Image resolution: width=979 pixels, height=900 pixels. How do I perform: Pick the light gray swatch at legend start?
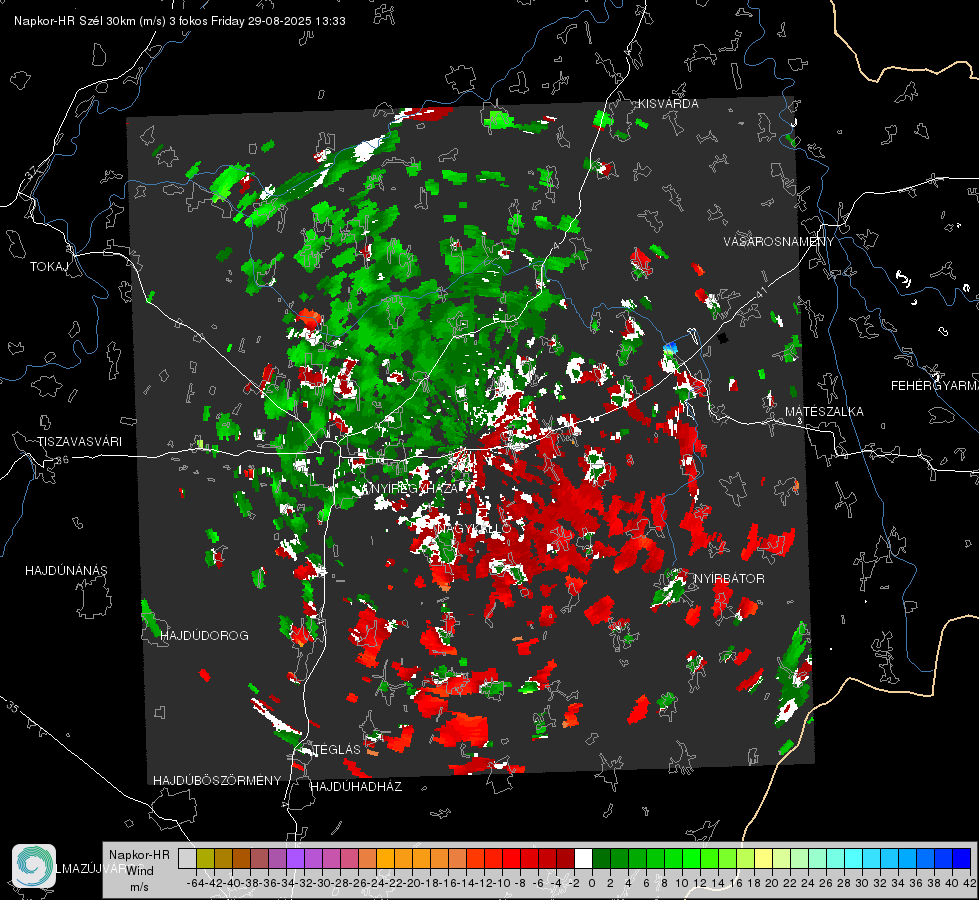click(x=187, y=858)
